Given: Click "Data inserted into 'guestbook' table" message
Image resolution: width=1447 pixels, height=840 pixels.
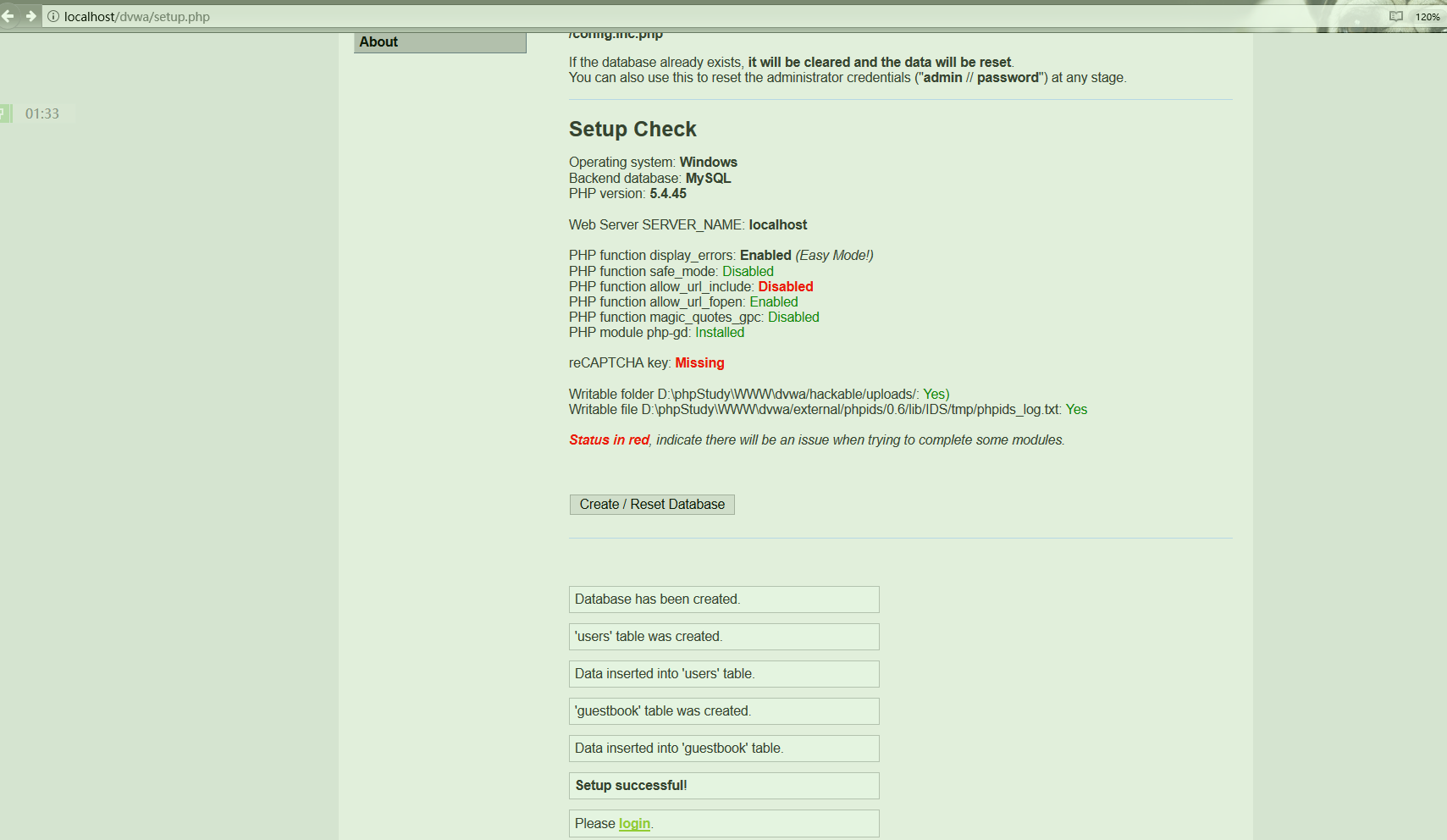Looking at the screenshot, I should [723, 749].
